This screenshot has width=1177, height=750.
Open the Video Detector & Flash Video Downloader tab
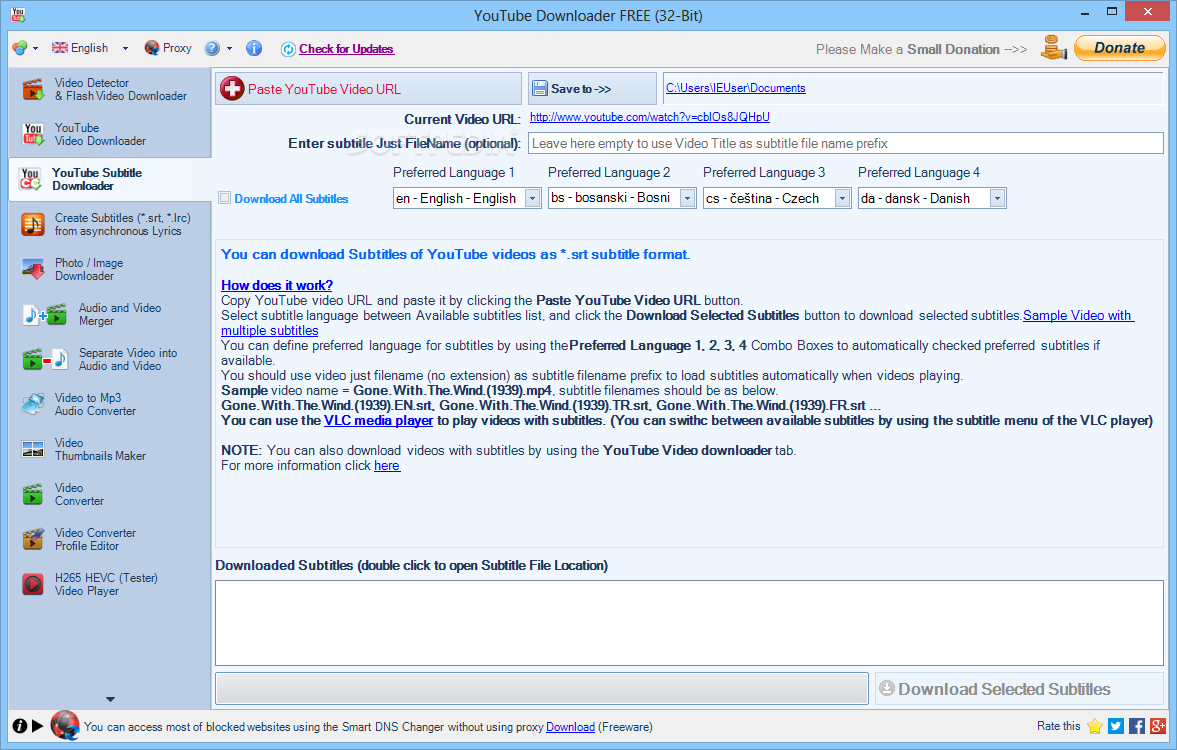[x=110, y=89]
